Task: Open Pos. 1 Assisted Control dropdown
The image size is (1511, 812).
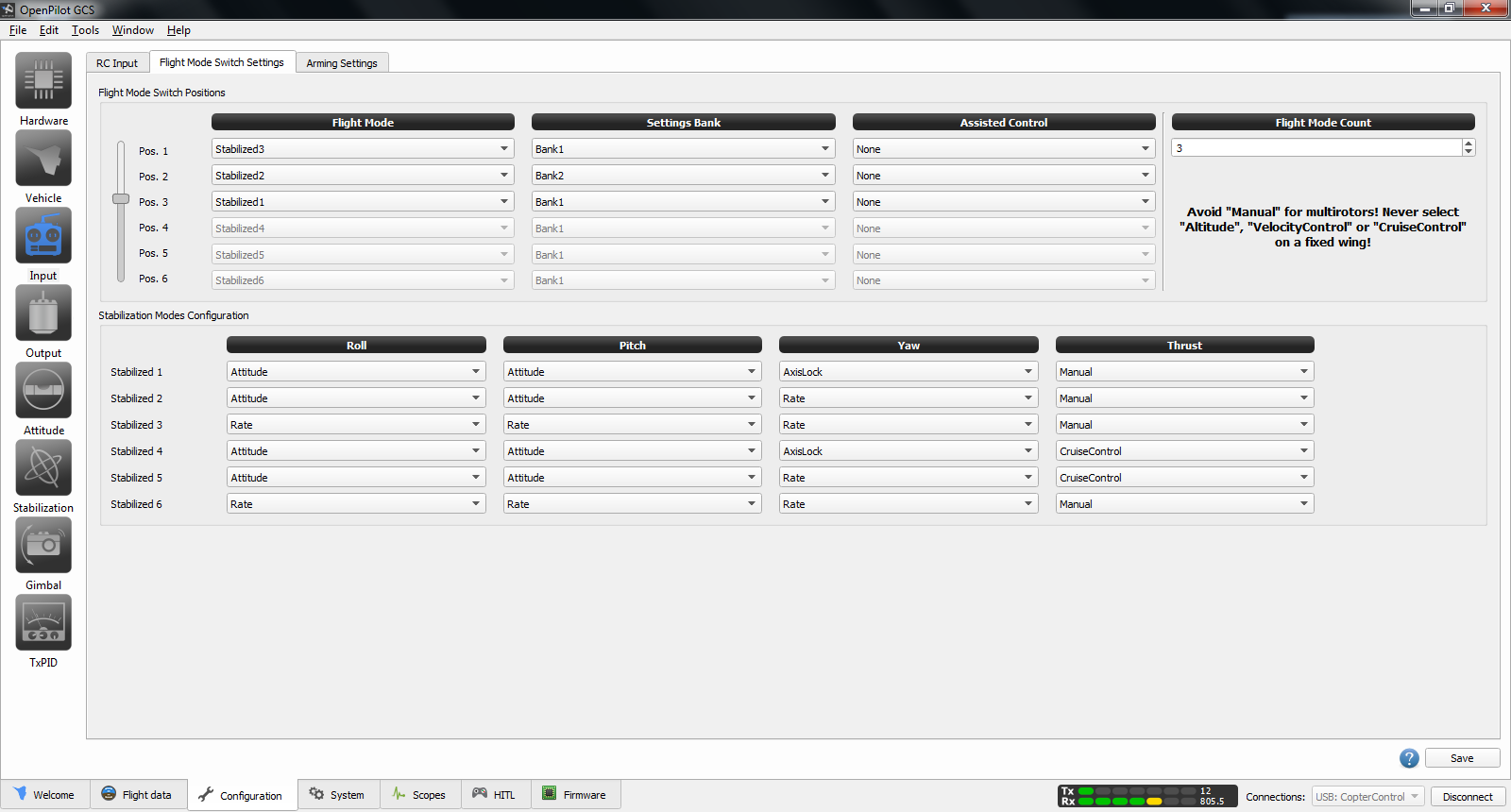Action: (x=1004, y=149)
